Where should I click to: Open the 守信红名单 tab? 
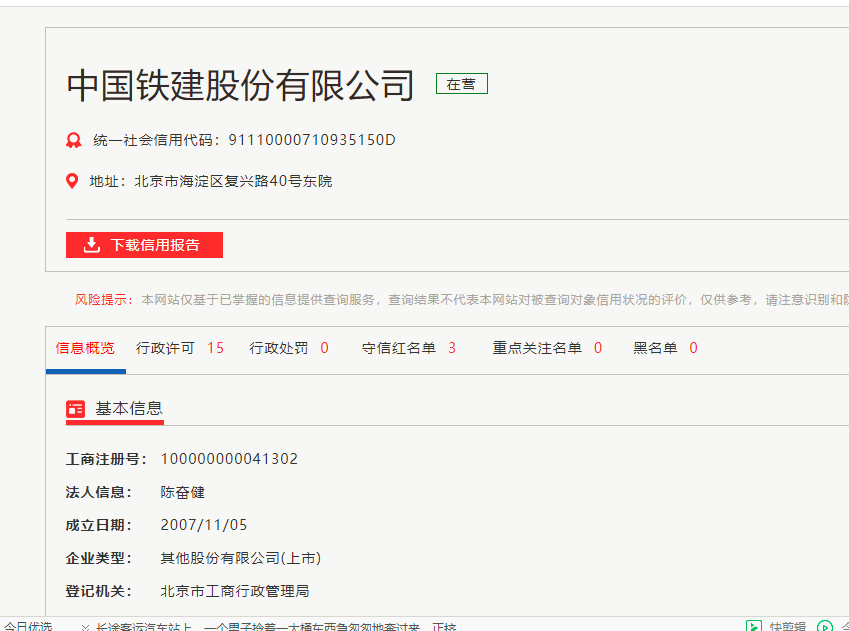click(x=399, y=348)
